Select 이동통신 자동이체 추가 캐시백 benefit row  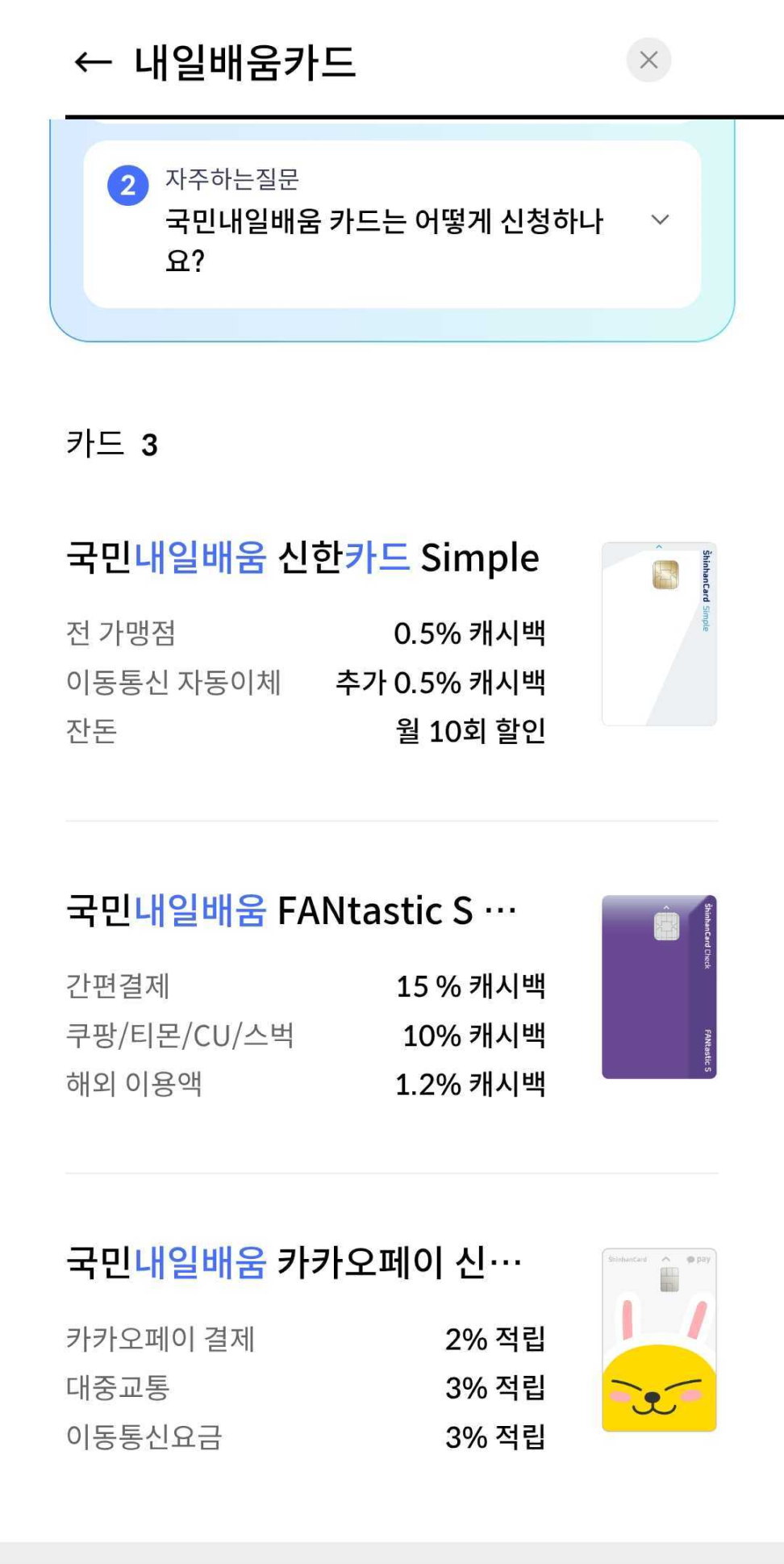(x=306, y=683)
